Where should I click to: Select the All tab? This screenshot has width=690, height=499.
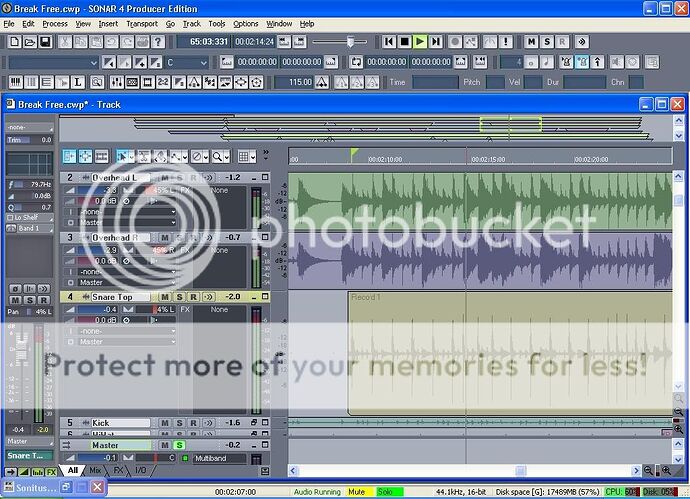pos(73,470)
